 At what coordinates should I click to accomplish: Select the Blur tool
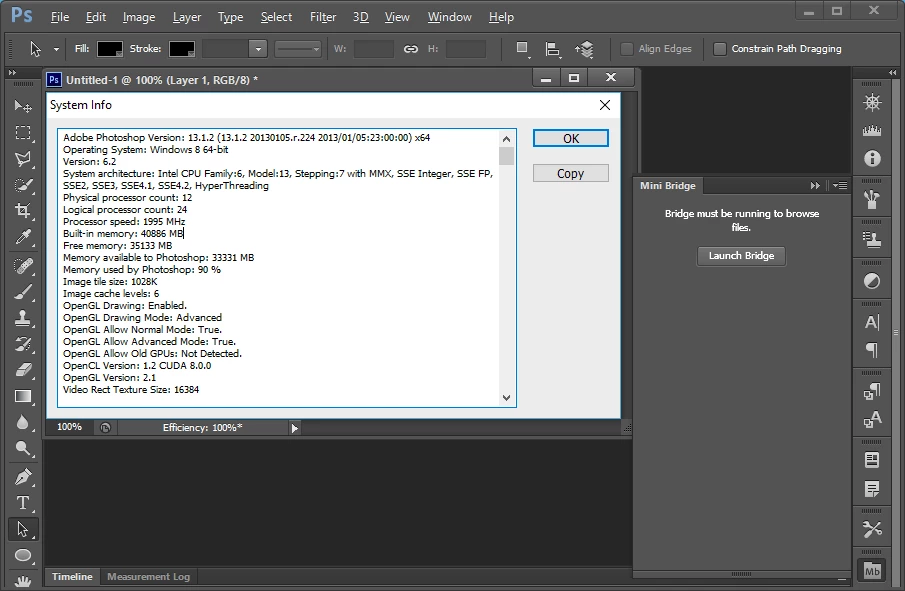pyautogui.click(x=23, y=422)
